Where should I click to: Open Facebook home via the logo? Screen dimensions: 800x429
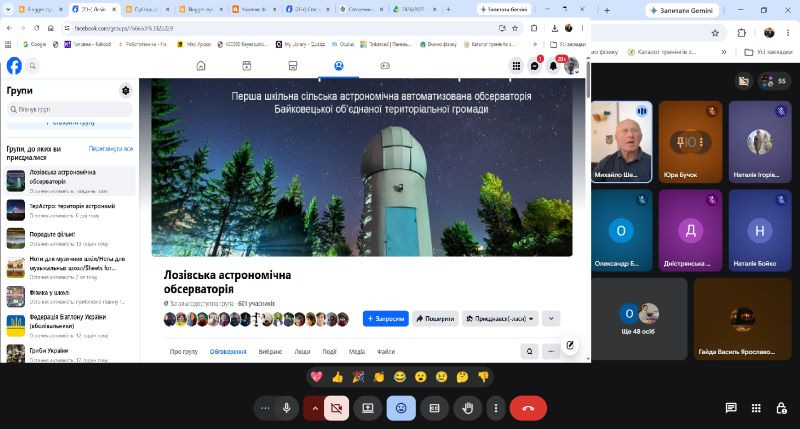pyautogui.click(x=14, y=66)
